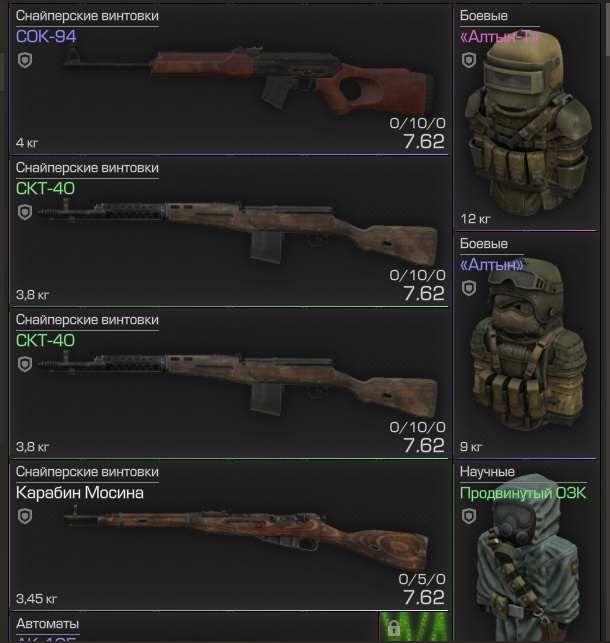Click shield icon on СОК-94 card
Viewport: 610px width, 643px height.
[25, 60]
